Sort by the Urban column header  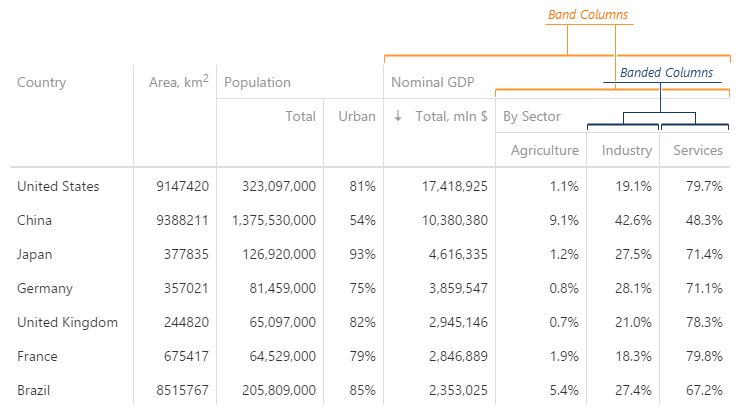tap(357, 116)
